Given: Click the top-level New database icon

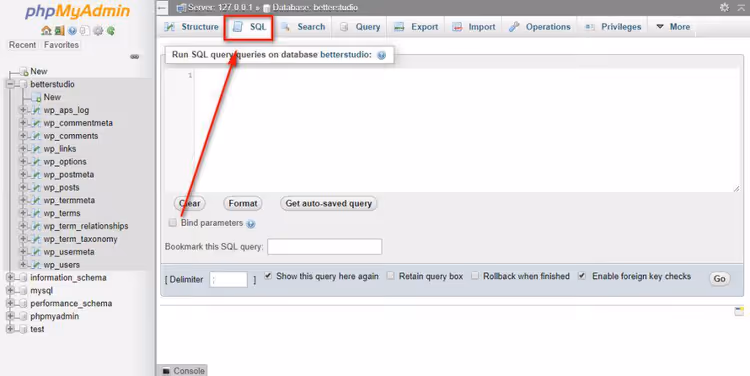Looking at the screenshot, I should pos(23,71).
